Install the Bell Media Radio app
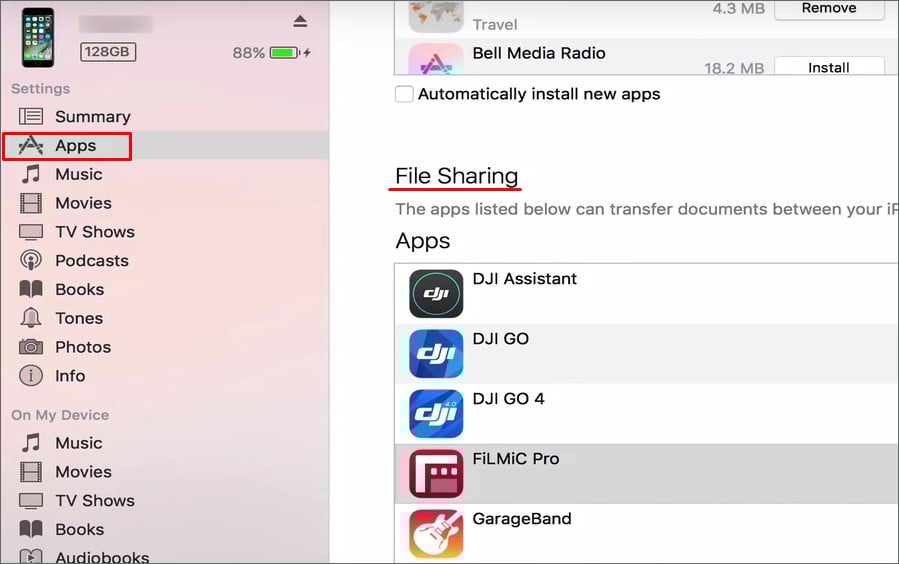The height and width of the screenshot is (564, 899). point(829,67)
